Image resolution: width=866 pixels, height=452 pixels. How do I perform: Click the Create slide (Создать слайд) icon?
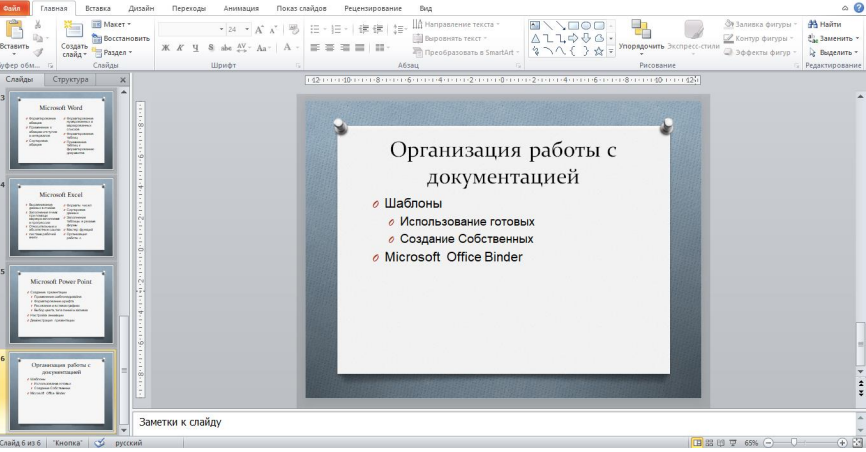(73, 30)
